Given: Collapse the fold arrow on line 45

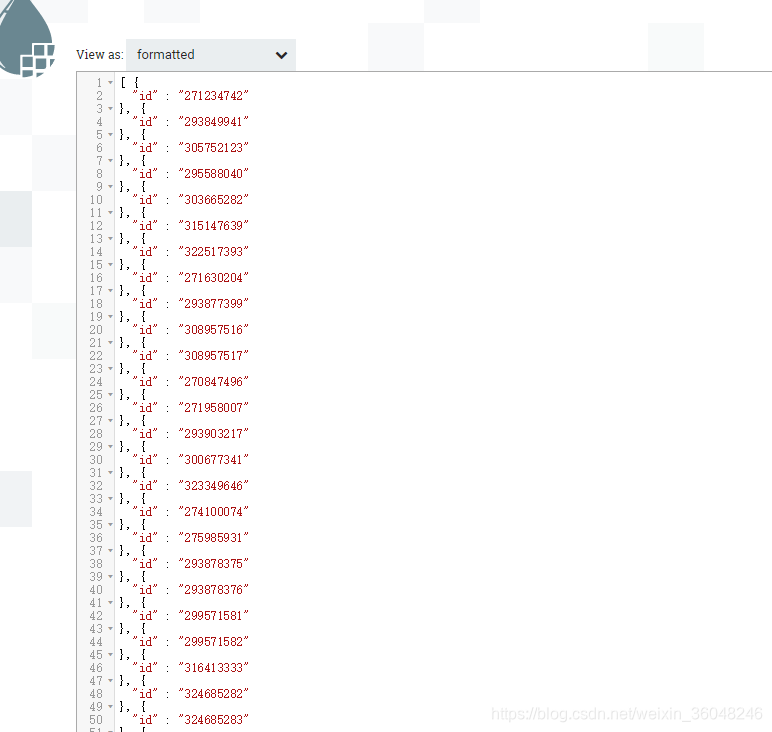Looking at the screenshot, I should pyautogui.click(x=110, y=655).
